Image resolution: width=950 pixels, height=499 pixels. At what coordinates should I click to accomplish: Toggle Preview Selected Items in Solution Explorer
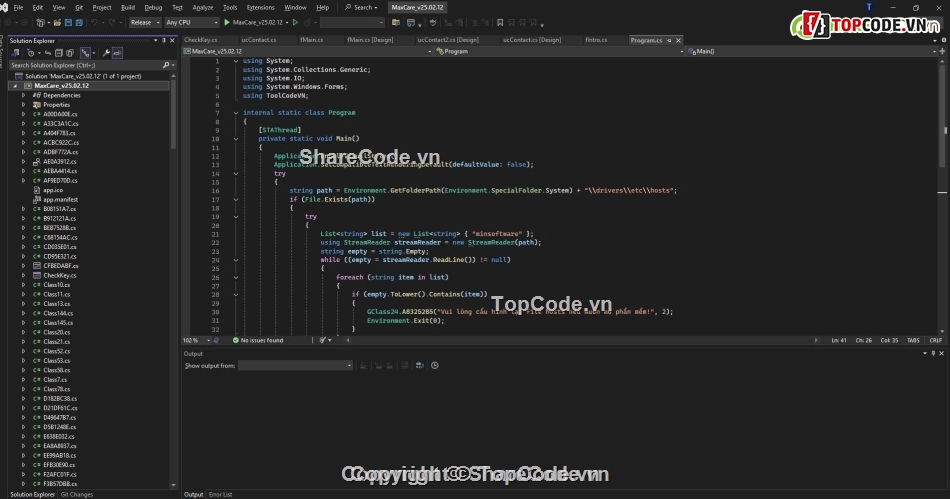click(x=118, y=53)
